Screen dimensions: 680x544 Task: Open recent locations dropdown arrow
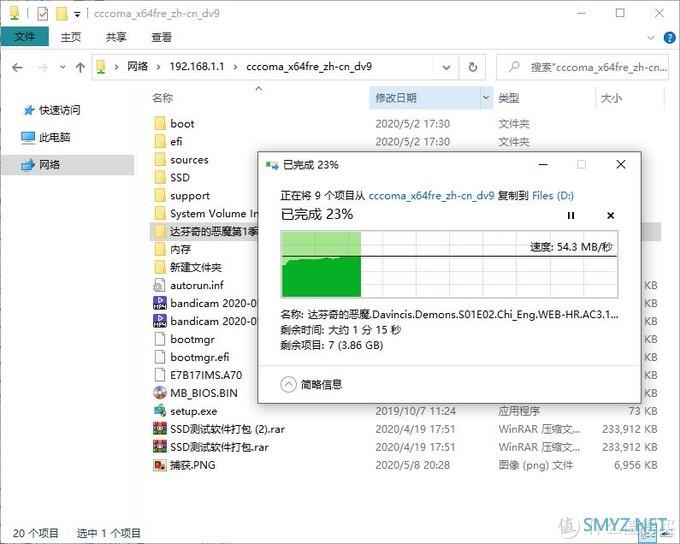pyautogui.click(x=63, y=67)
